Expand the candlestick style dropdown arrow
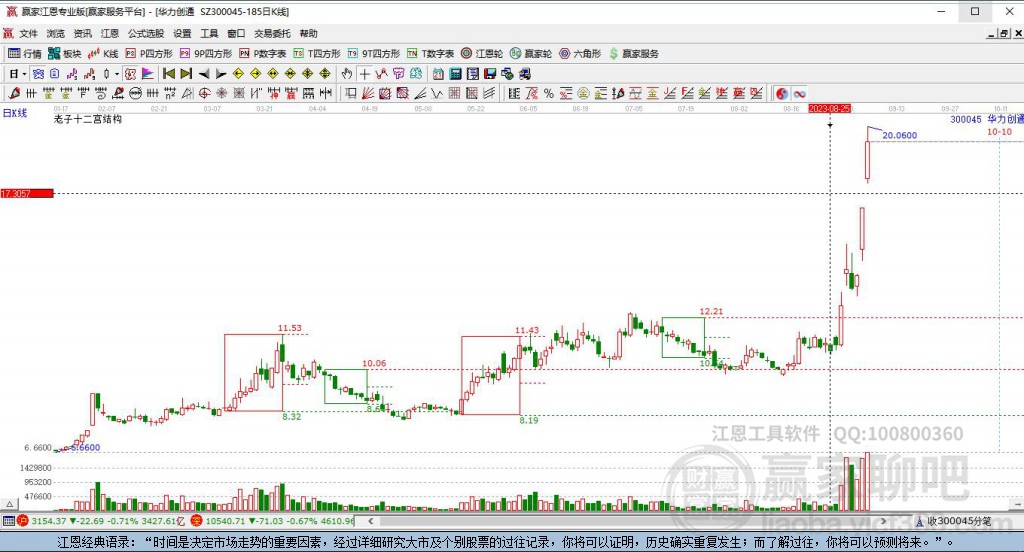Viewport: 1024px width, 552px height. point(117,74)
